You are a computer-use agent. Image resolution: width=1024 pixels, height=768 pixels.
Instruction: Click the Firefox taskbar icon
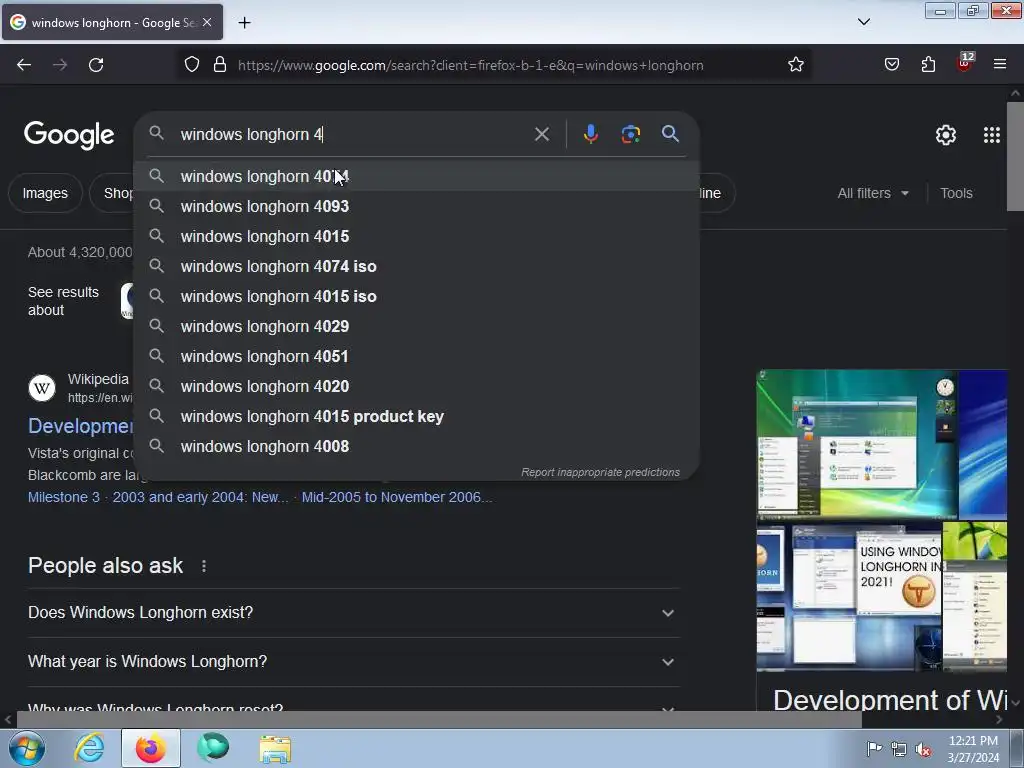pos(150,748)
